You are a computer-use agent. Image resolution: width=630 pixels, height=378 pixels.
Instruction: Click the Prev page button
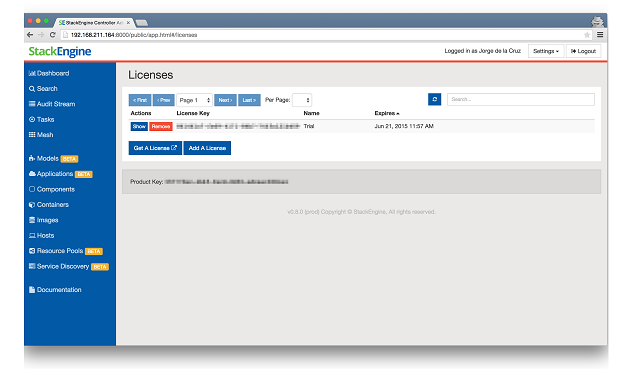coord(164,100)
